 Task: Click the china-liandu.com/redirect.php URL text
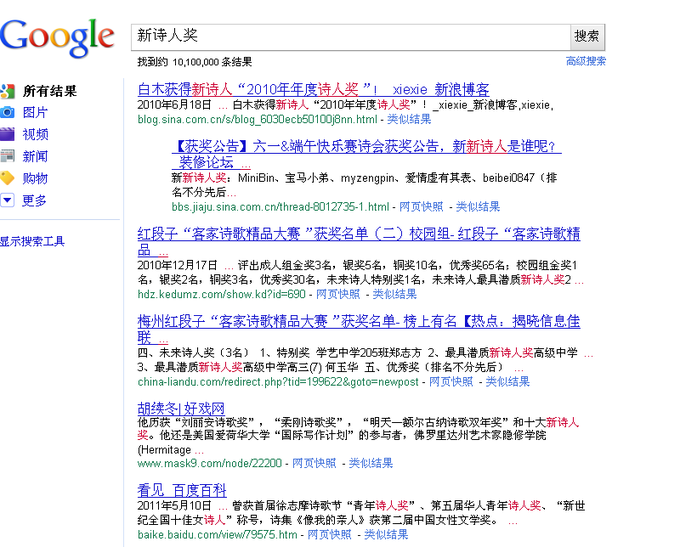click(x=278, y=382)
